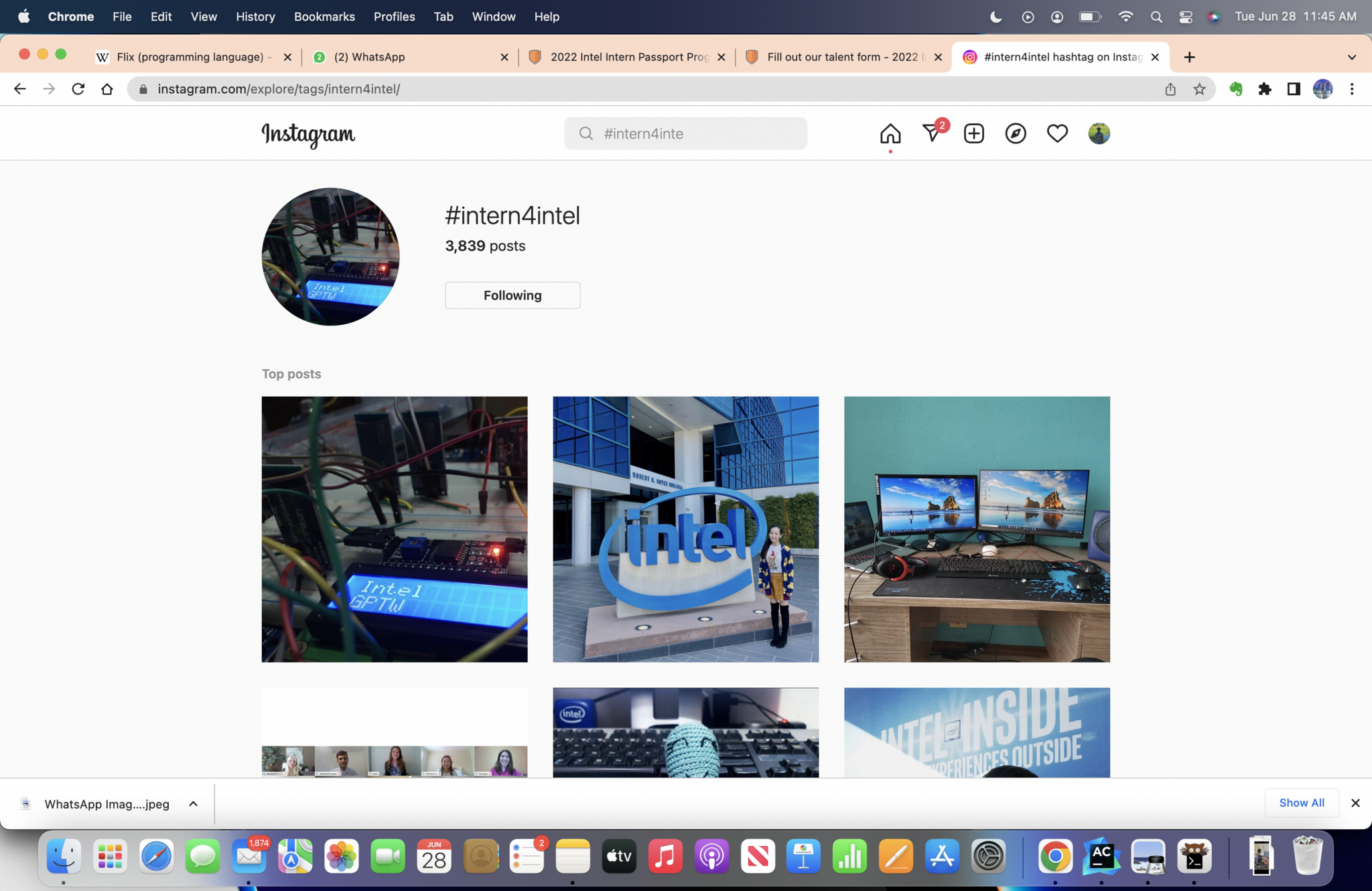This screenshot has width=1372, height=891.
Task: Click the Evernote extension icon
Action: (1235, 89)
